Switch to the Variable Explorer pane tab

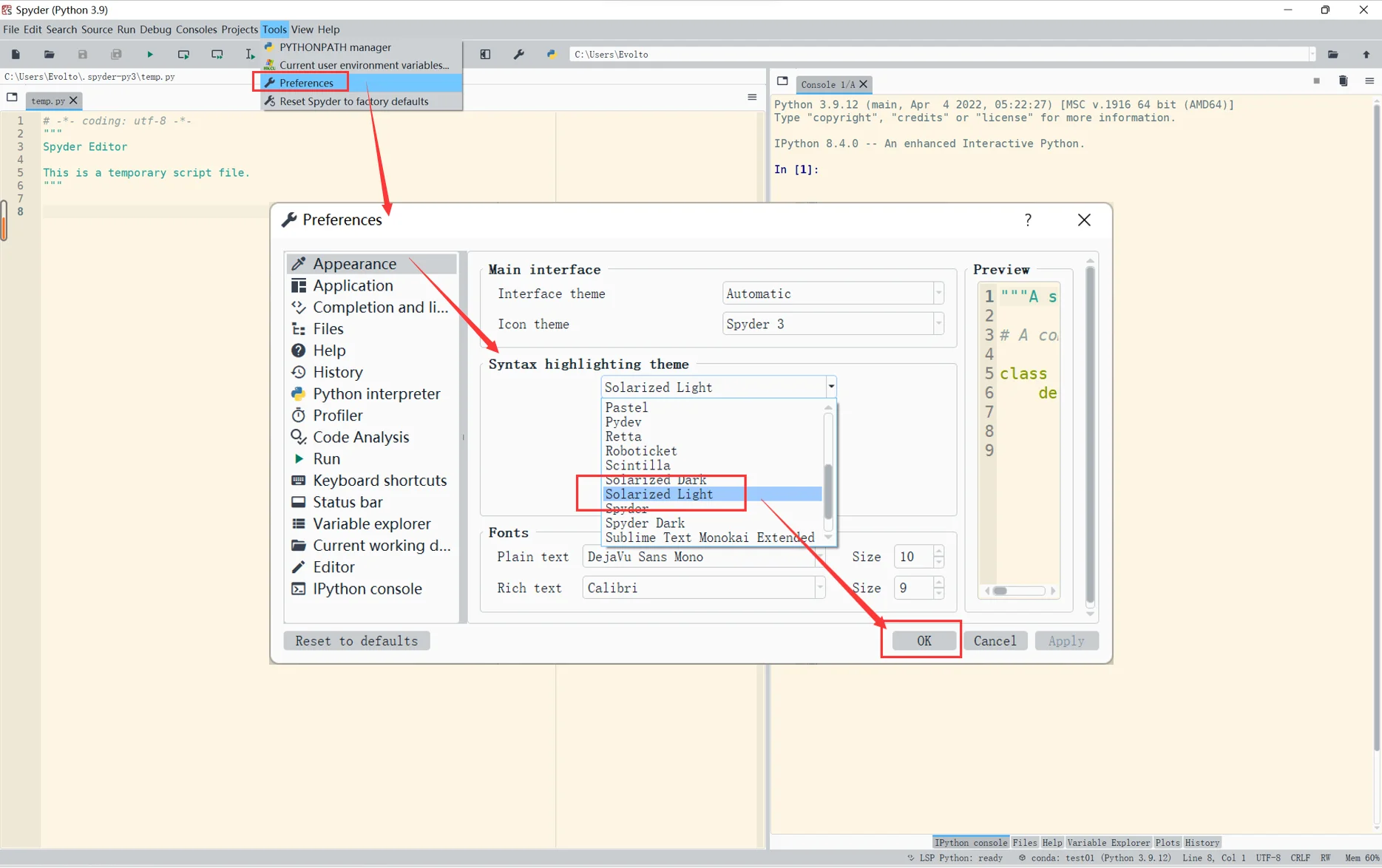(1108, 842)
